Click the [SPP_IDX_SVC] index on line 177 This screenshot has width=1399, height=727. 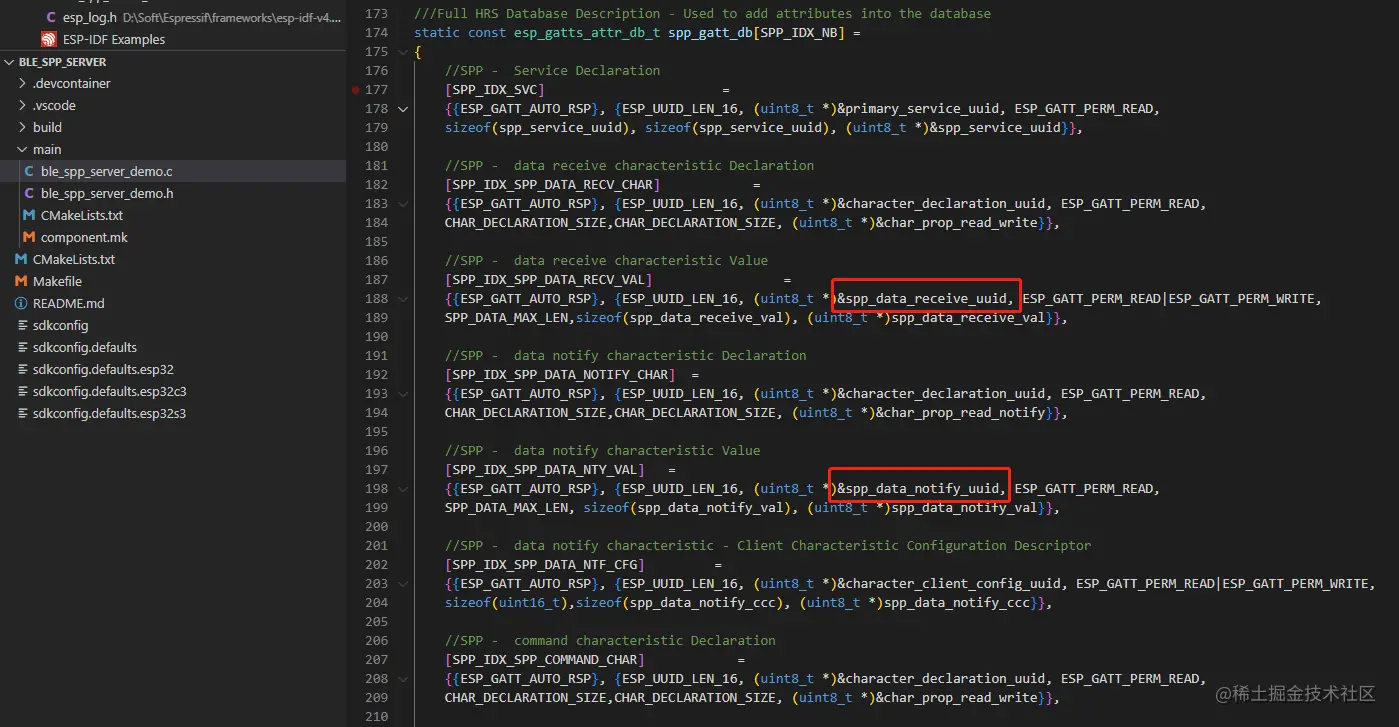pos(495,90)
